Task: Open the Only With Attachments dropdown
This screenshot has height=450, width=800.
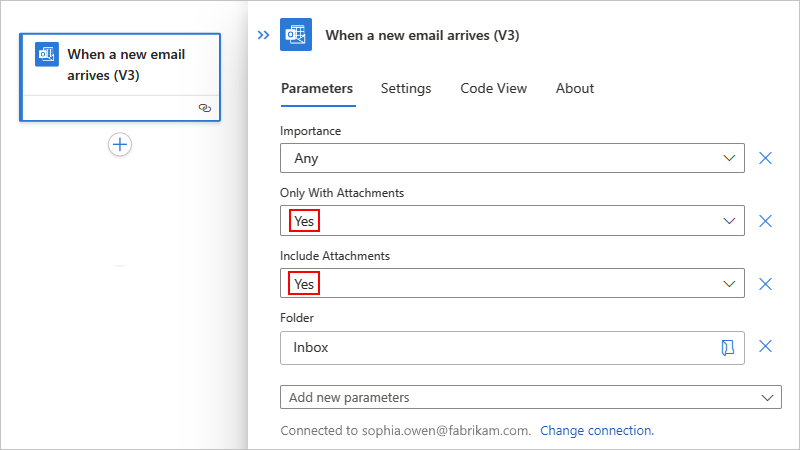Action: pos(729,221)
